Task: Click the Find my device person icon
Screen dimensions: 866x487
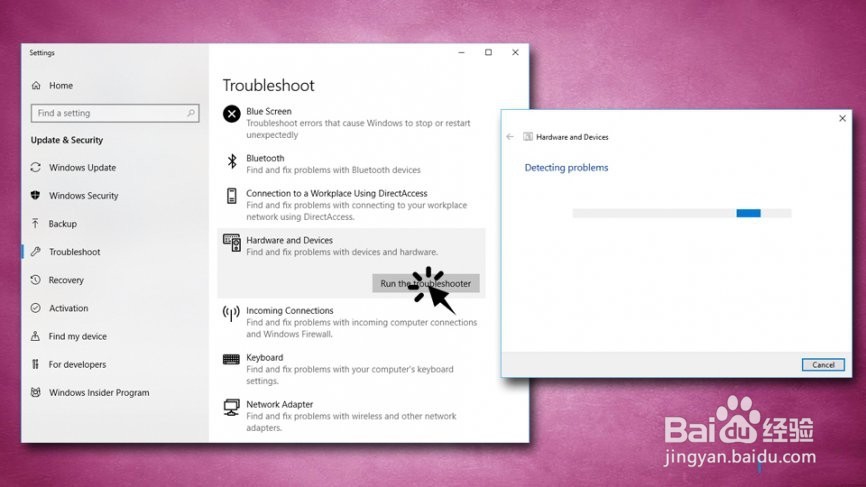Action: [36, 336]
